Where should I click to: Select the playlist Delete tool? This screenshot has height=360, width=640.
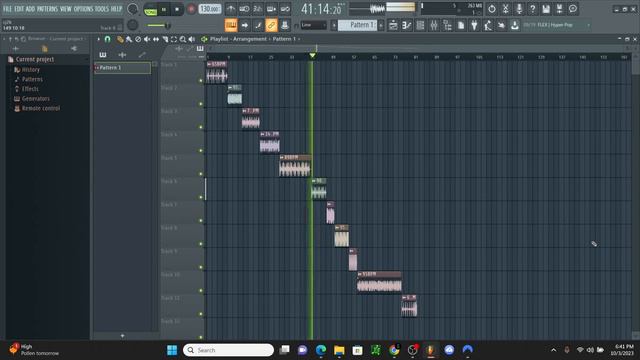(x=138, y=39)
